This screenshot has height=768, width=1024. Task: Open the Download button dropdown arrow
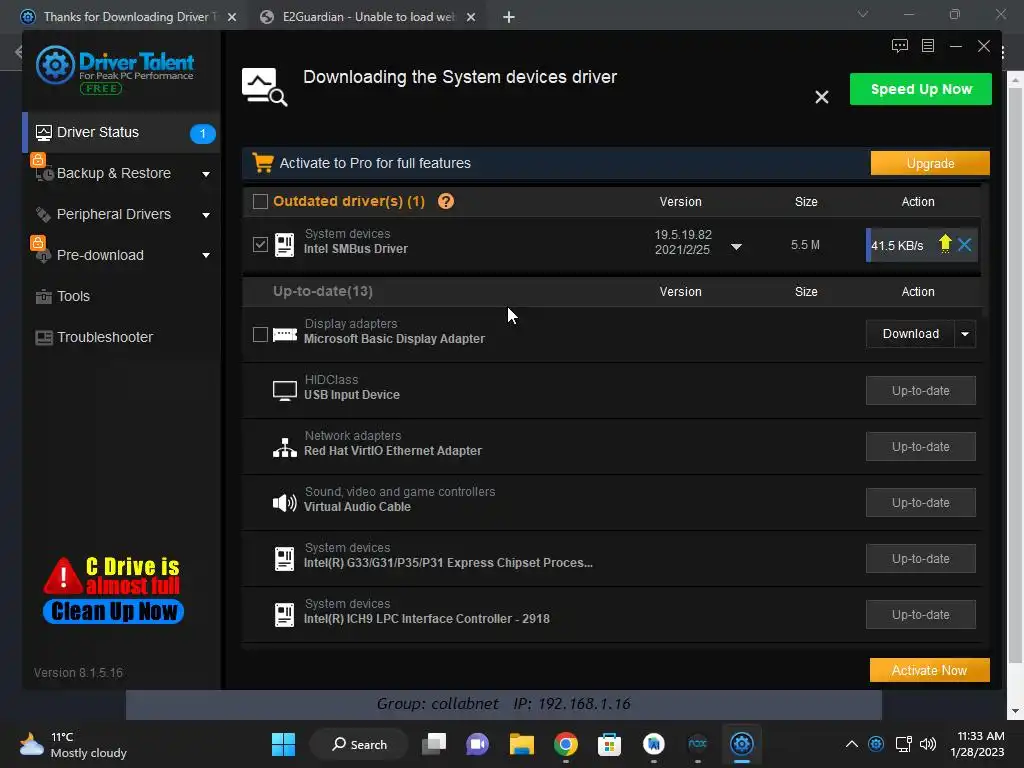pos(965,334)
